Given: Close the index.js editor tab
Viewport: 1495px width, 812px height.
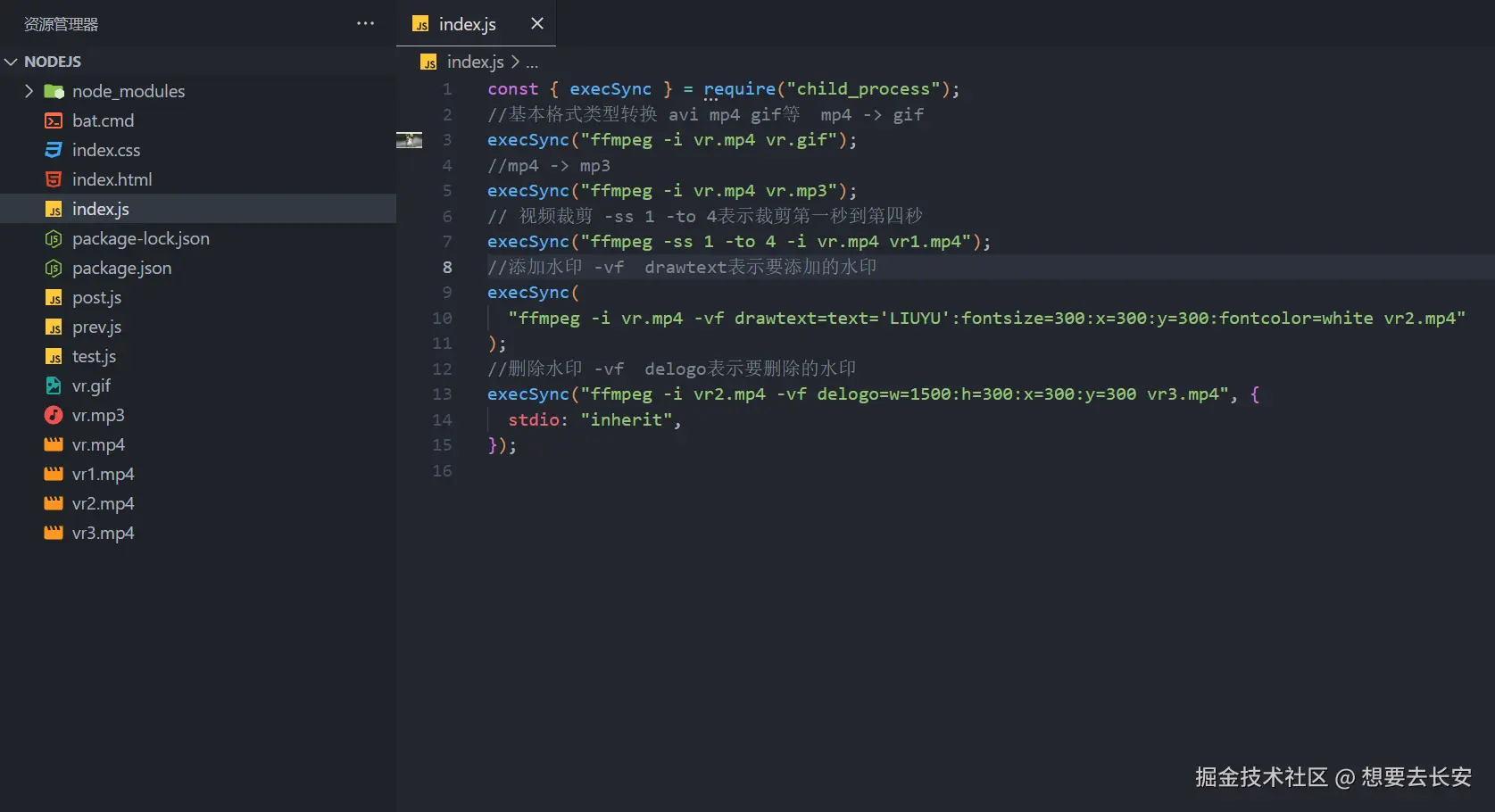Looking at the screenshot, I should point(537,23).
